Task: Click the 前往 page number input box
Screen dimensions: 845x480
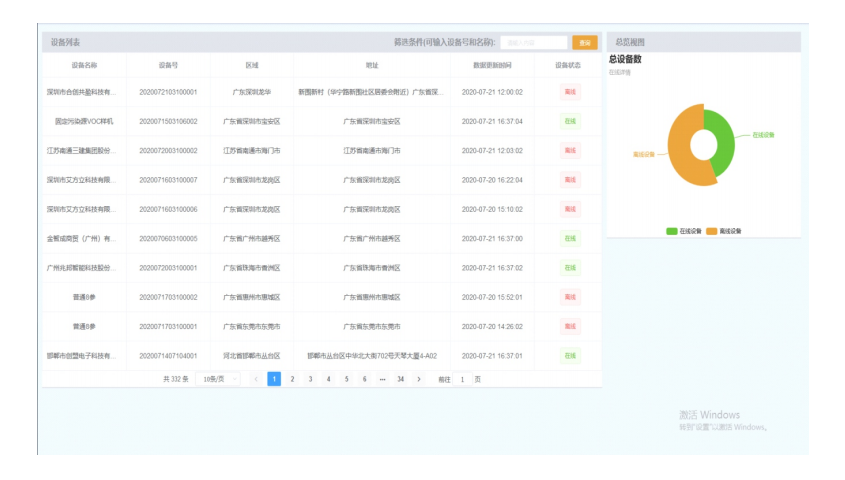Action: tap(463, 379)
